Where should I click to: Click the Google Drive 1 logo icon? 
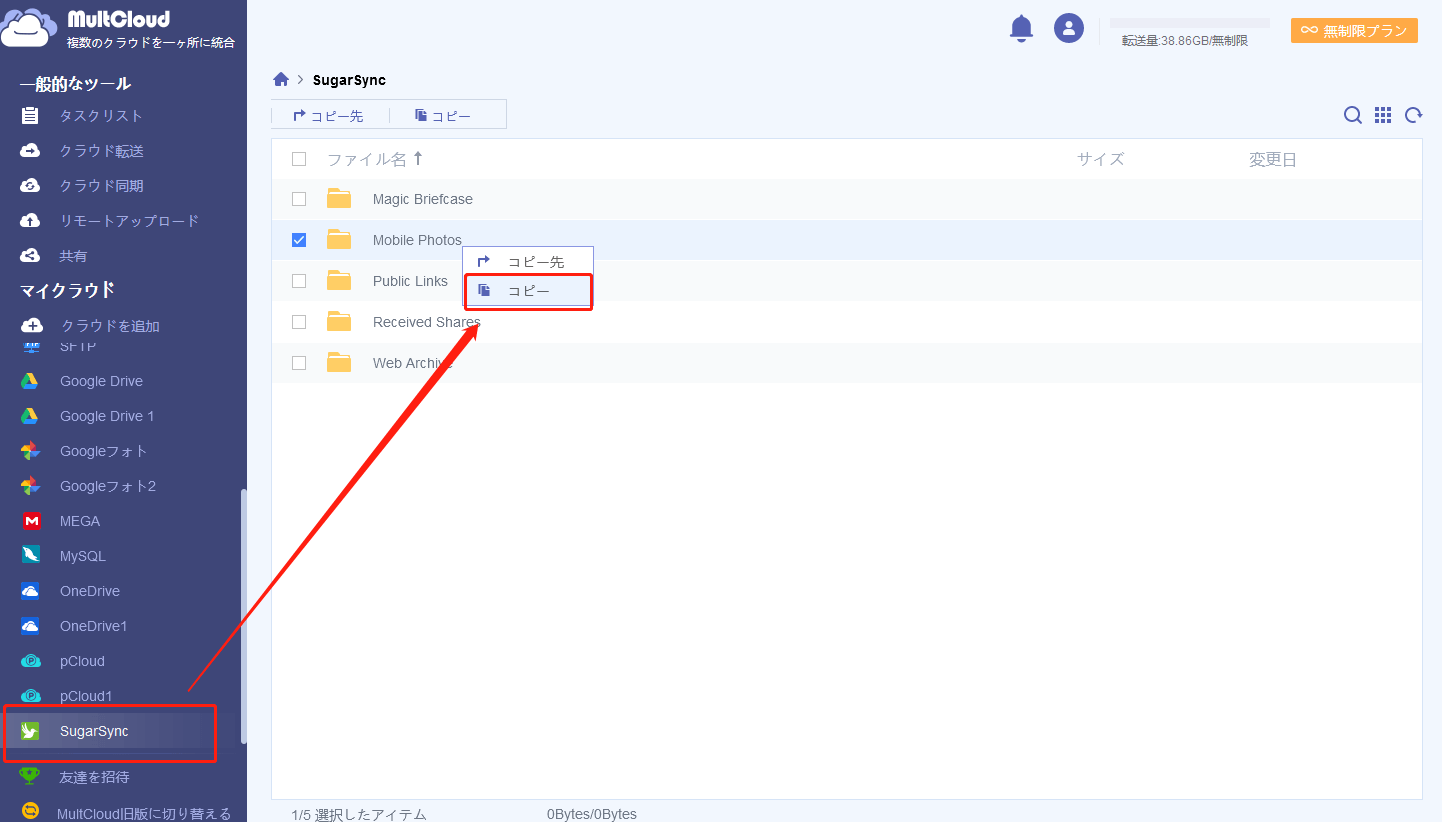coord(31,416)
